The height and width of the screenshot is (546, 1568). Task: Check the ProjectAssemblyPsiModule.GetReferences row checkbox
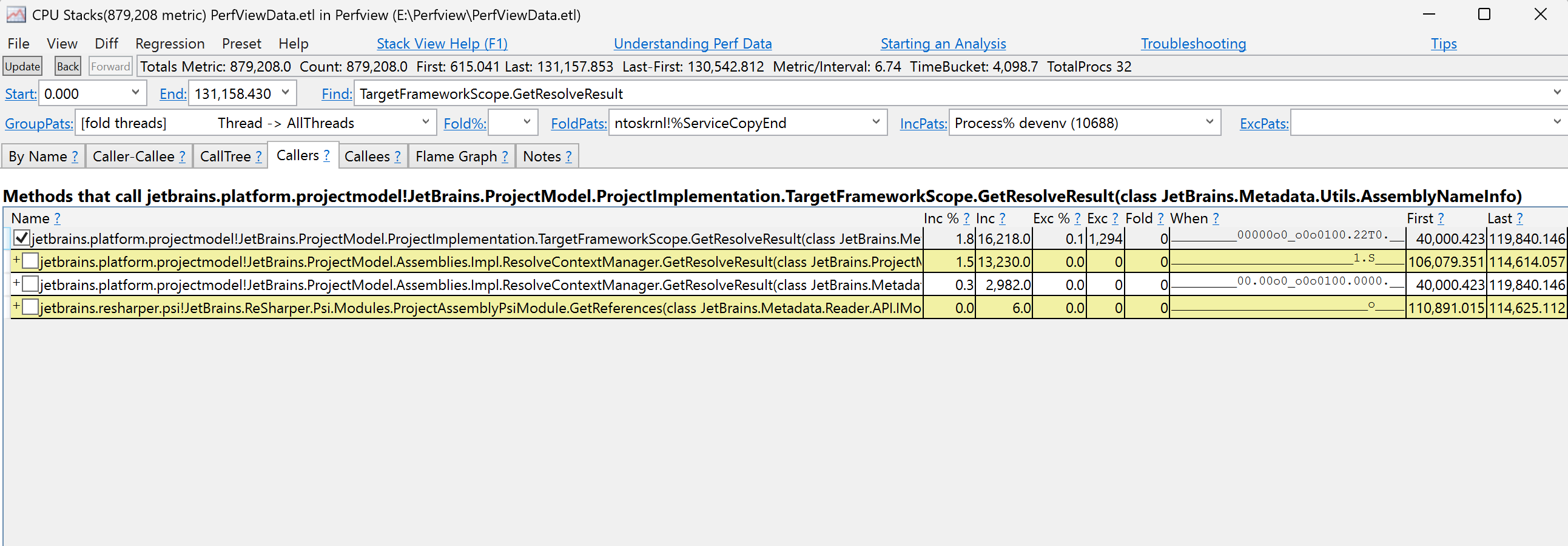[30, 308]
